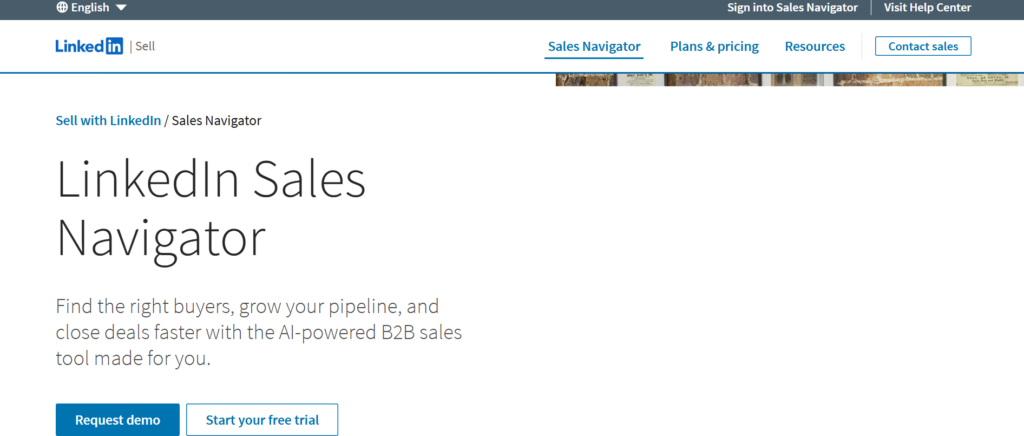Open Plans & pricing menu item

[x=714, y=46]
